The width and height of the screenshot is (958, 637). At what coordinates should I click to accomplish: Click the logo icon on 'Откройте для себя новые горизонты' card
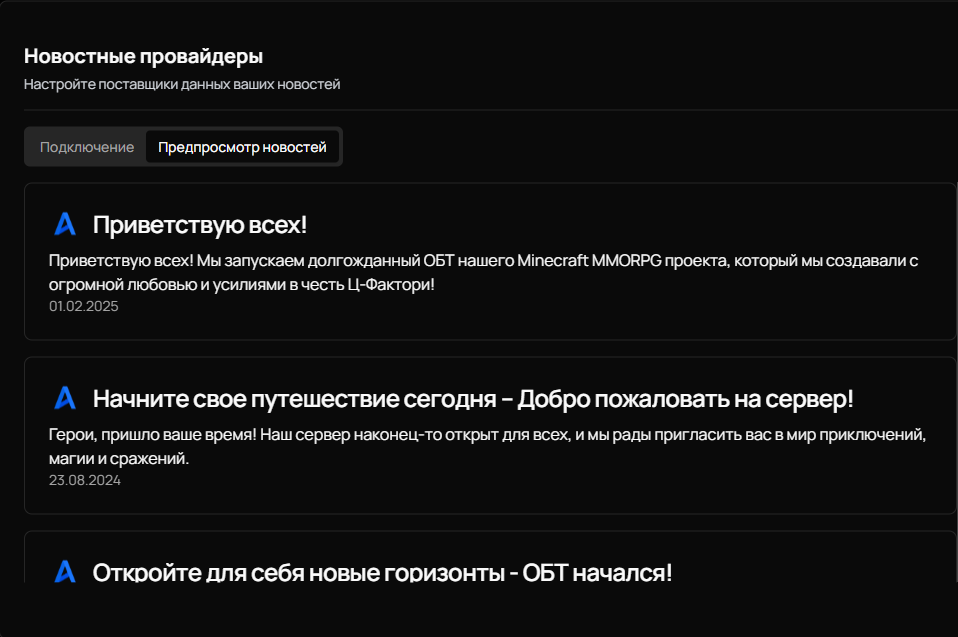pos(63,571)
